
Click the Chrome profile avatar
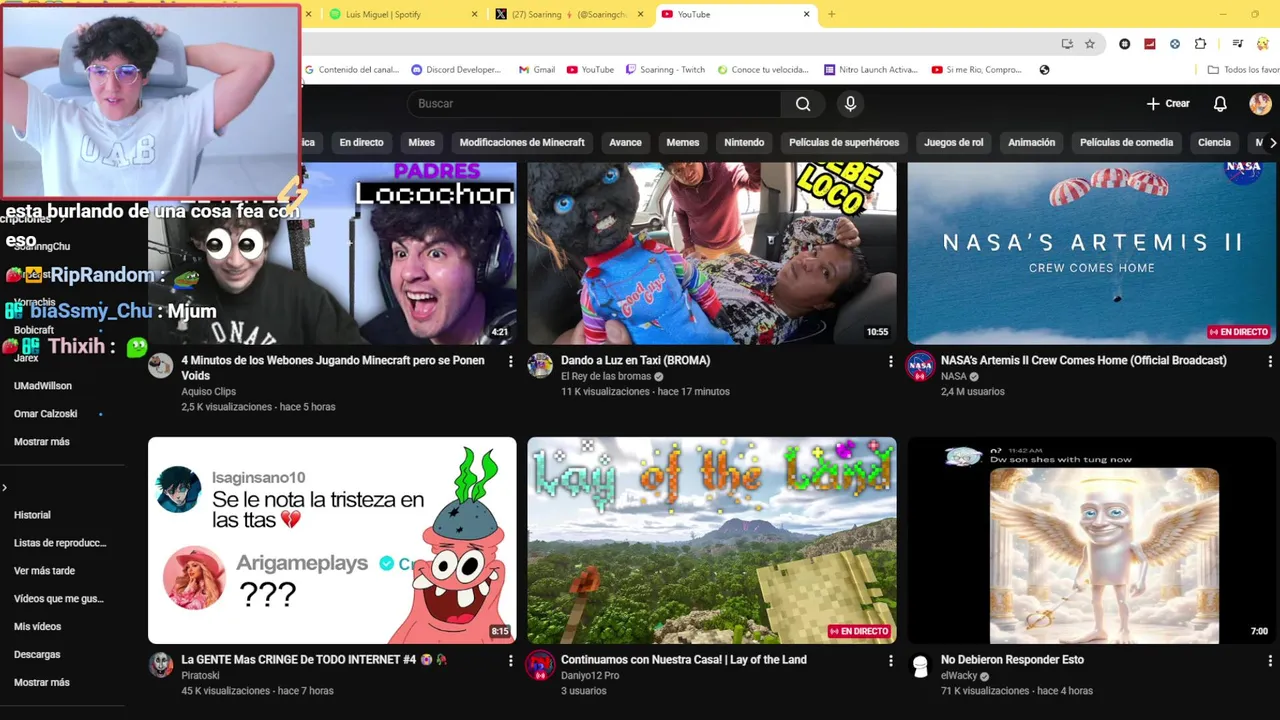tap(1263, 44)
